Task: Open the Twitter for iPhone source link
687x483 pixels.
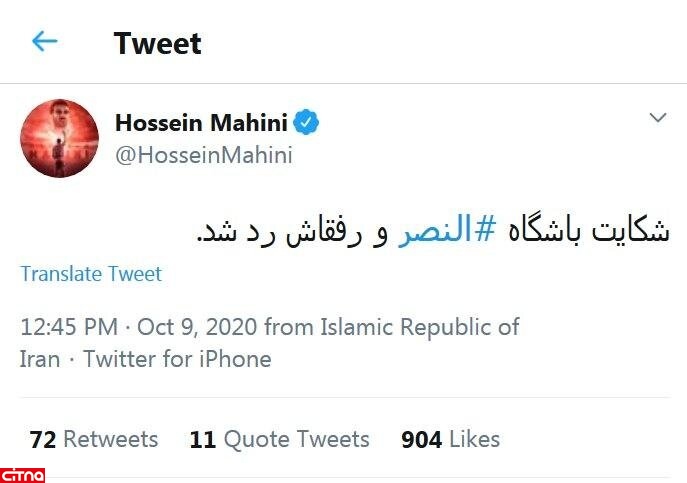Action: point(177,358)
